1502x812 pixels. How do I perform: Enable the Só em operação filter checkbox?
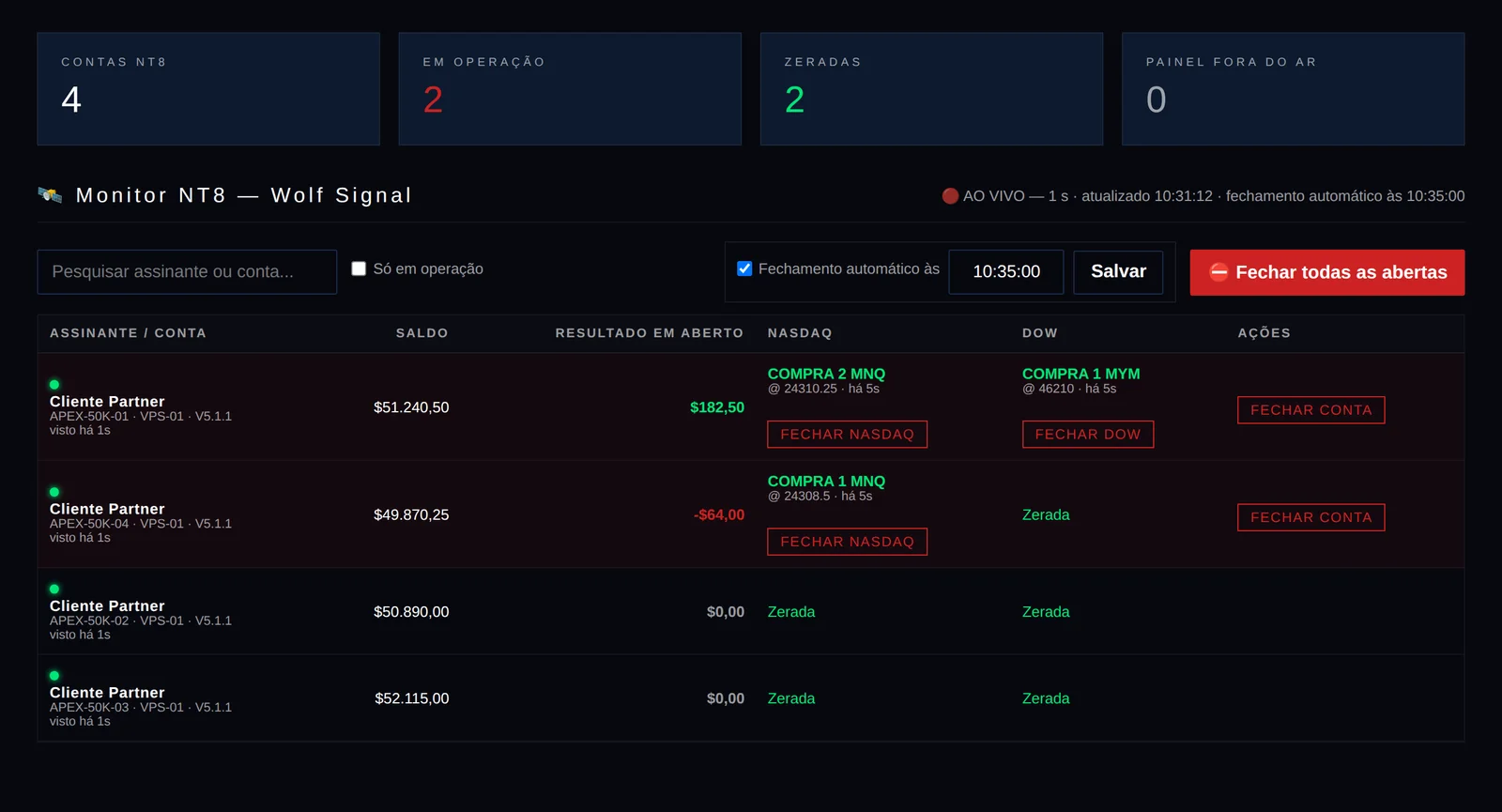(359, 268)
